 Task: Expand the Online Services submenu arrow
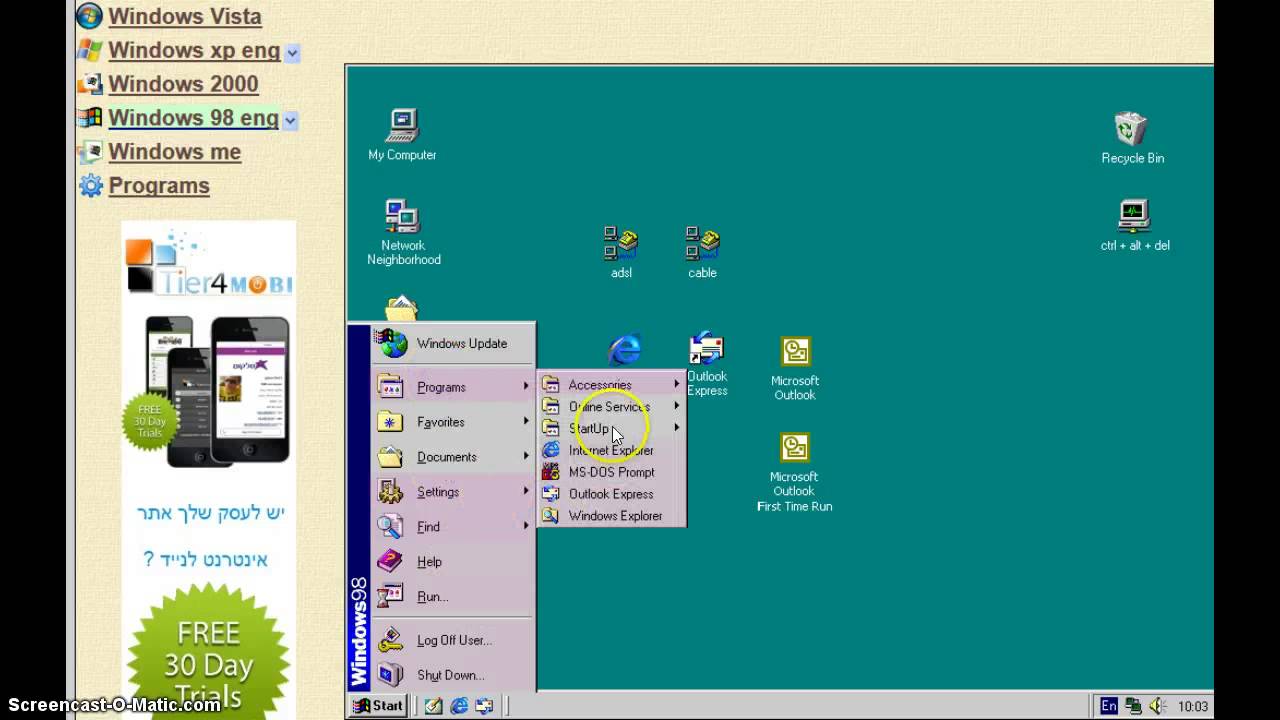tap(677, 406)
